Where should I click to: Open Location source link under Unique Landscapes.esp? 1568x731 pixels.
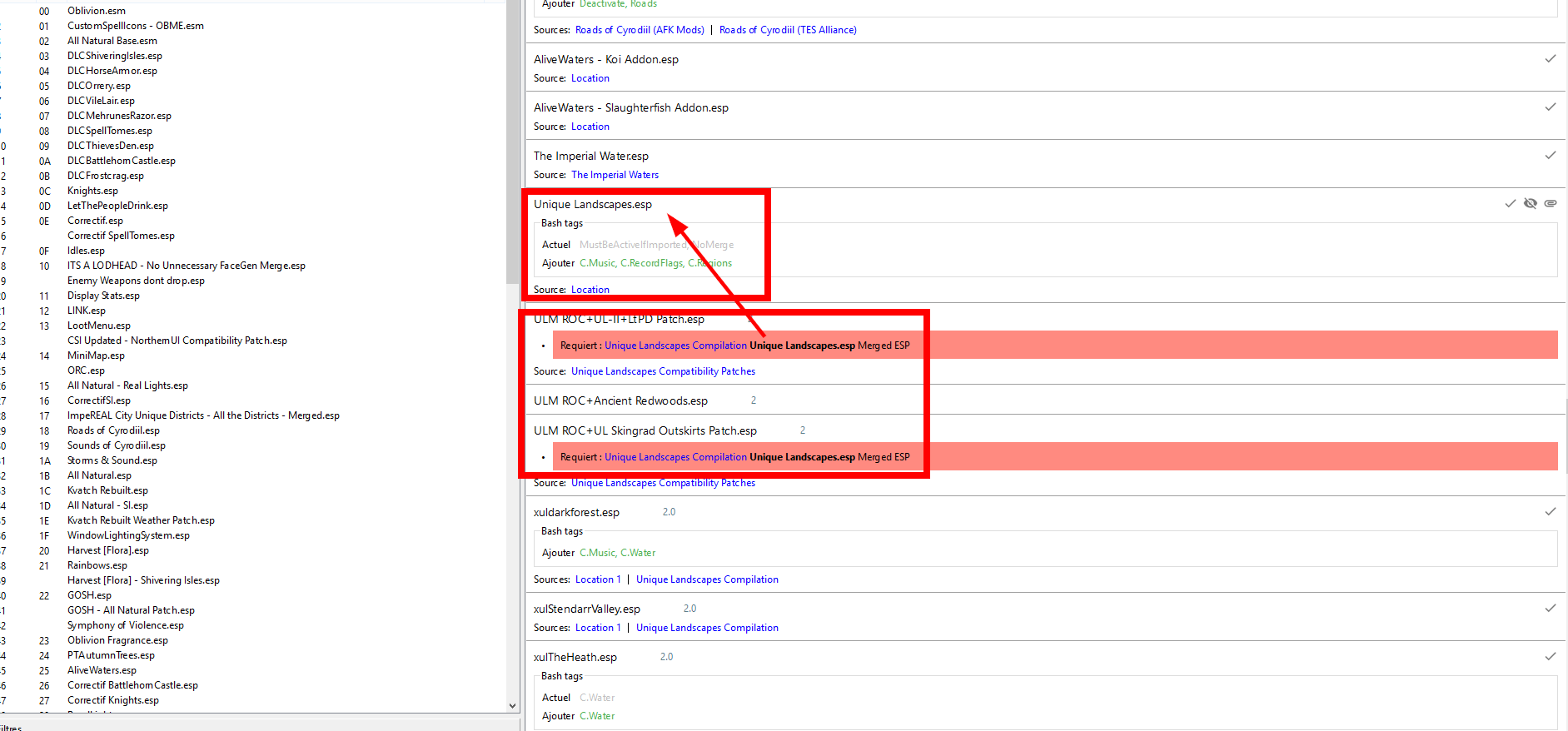[590, 290]
